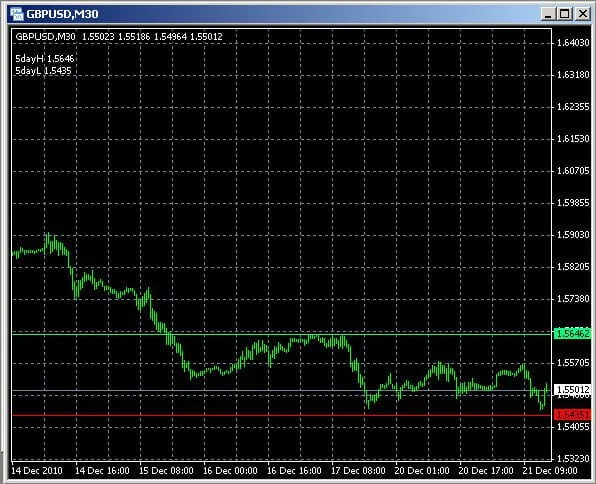Click the 20 Dec 17:00 time label

coord(486,471)
